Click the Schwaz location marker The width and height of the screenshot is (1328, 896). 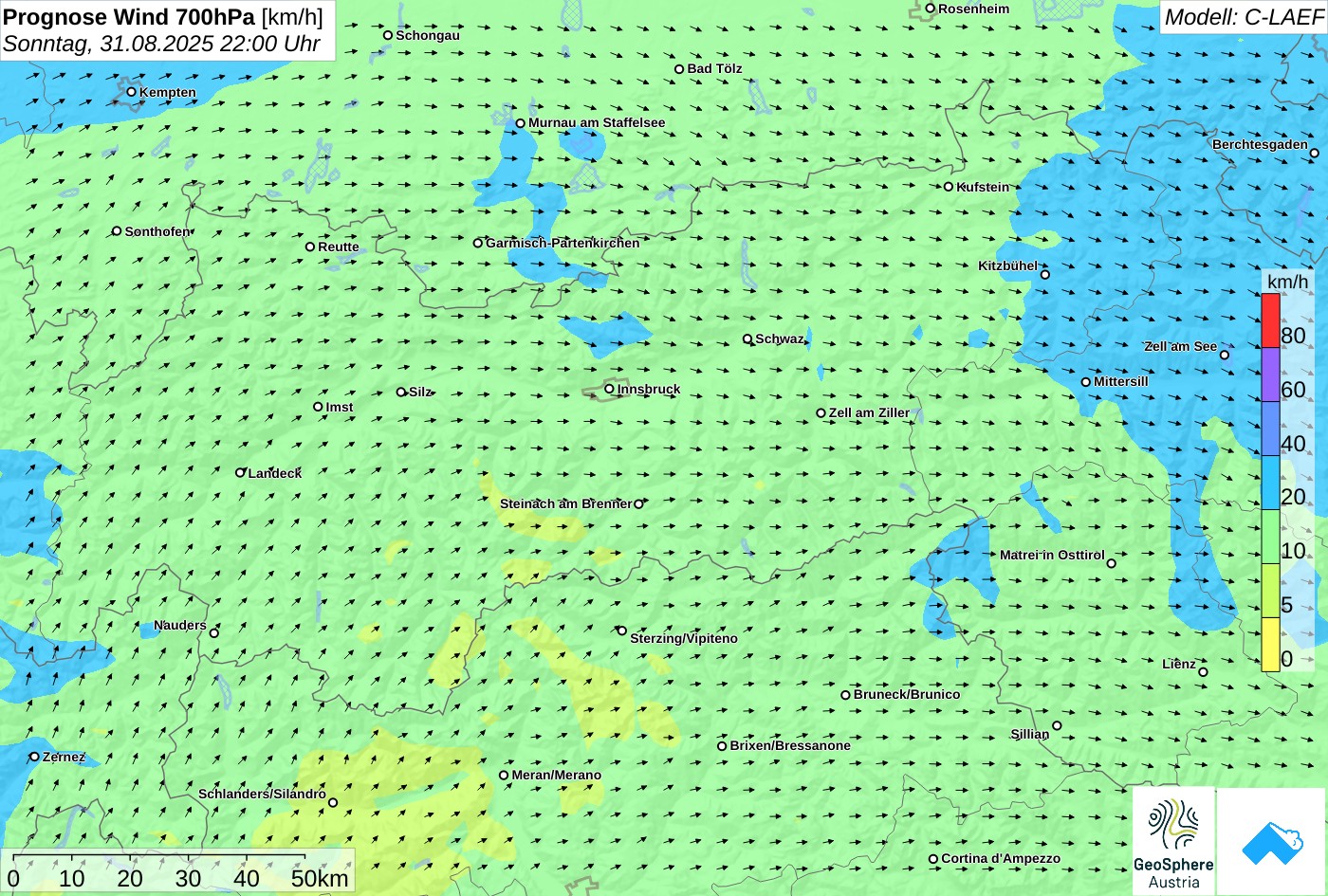click(747, 338)
